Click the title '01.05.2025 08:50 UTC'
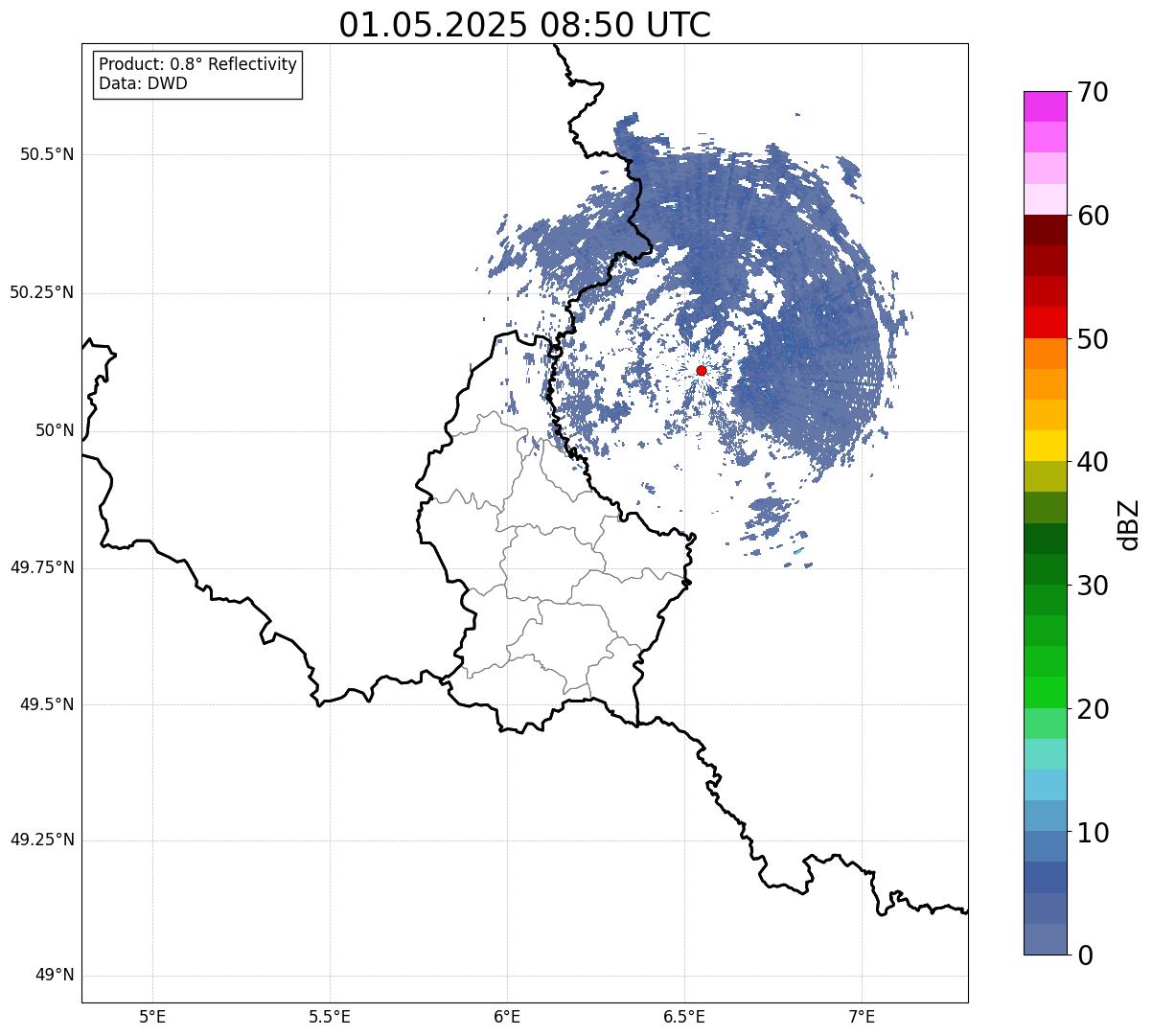1152x1036 pixels. (524, 25)
